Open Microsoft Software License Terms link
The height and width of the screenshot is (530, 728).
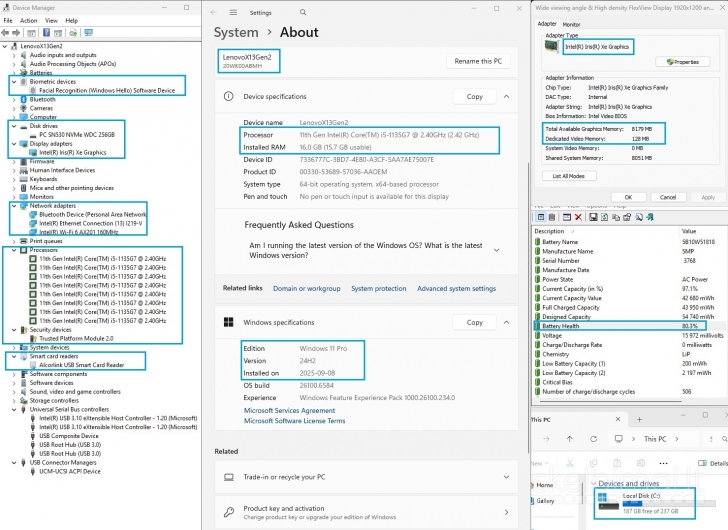(x=294, y=421)
